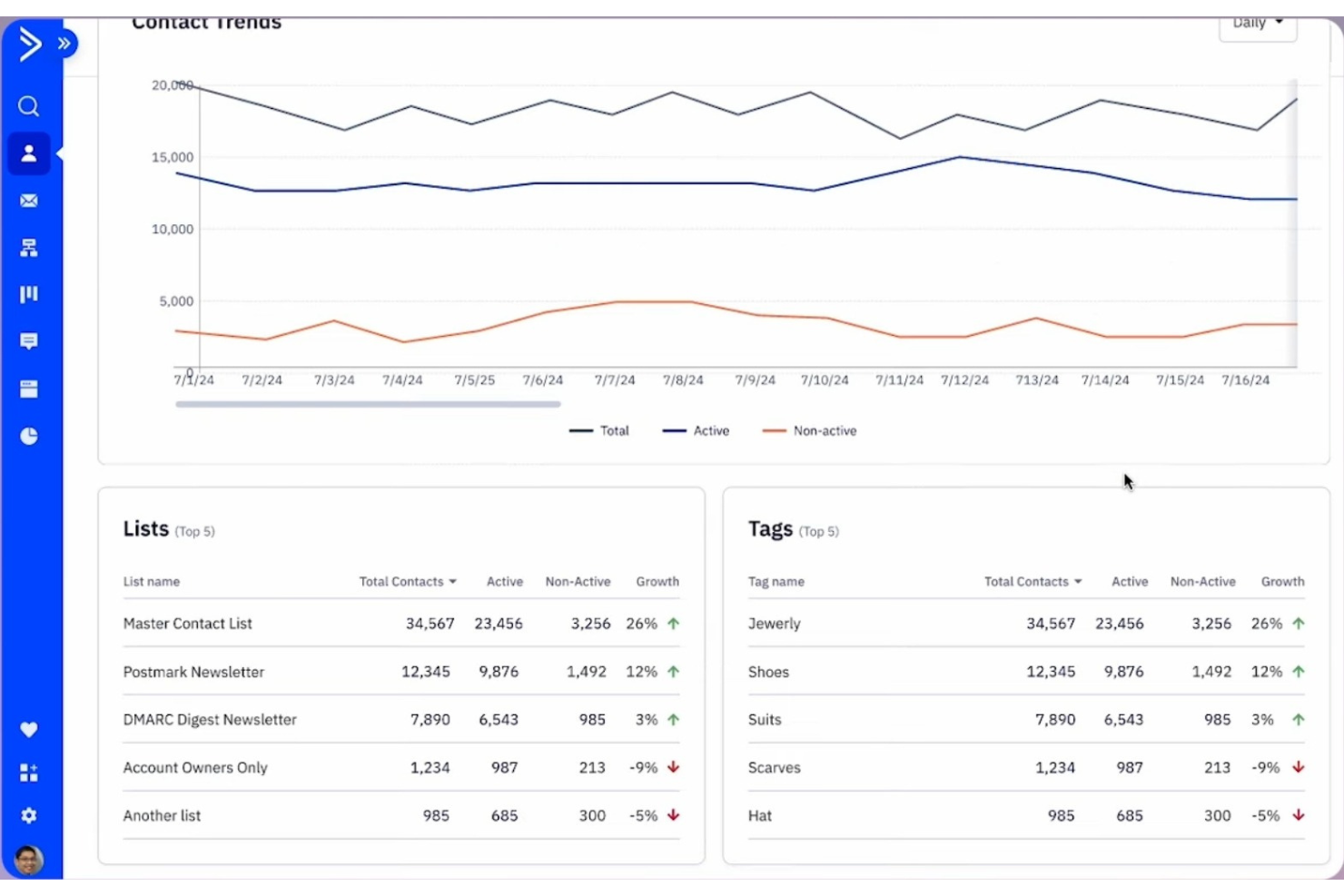Open Settings from the sidebar gear
The width and height of the screenshot is (1344, 896).
(x=28, y=815)
